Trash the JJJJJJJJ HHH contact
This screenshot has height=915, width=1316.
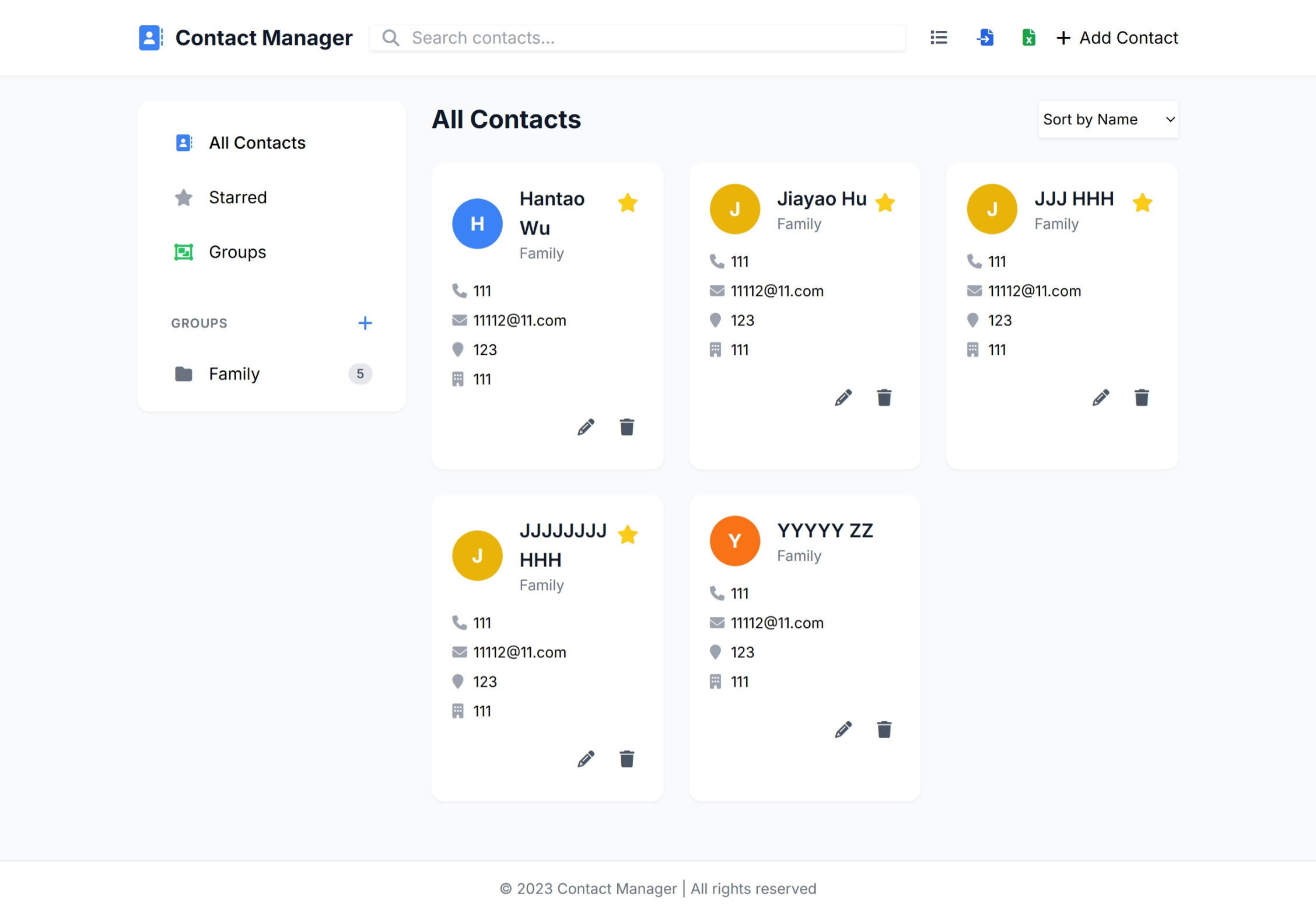[x=627, y=759]
